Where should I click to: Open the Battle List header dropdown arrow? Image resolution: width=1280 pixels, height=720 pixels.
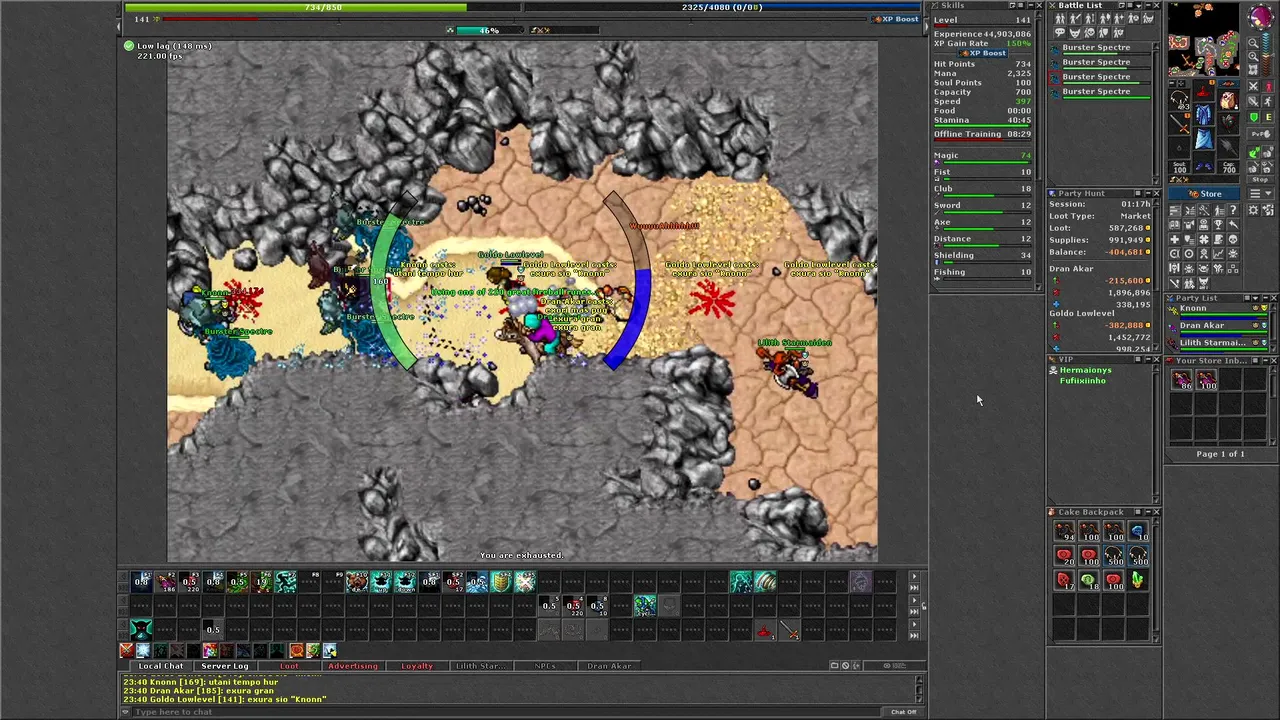[1138, 6]
